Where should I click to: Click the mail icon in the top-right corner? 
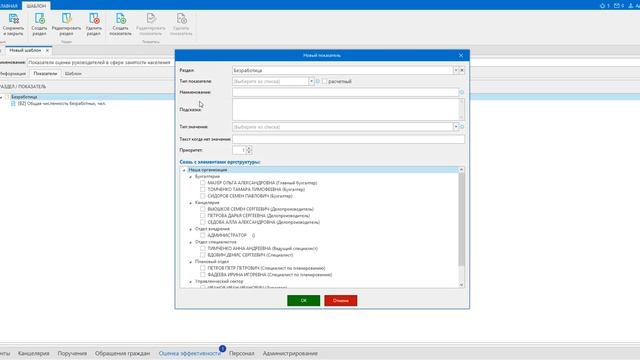pyautogui.click(x=617, y=6)
